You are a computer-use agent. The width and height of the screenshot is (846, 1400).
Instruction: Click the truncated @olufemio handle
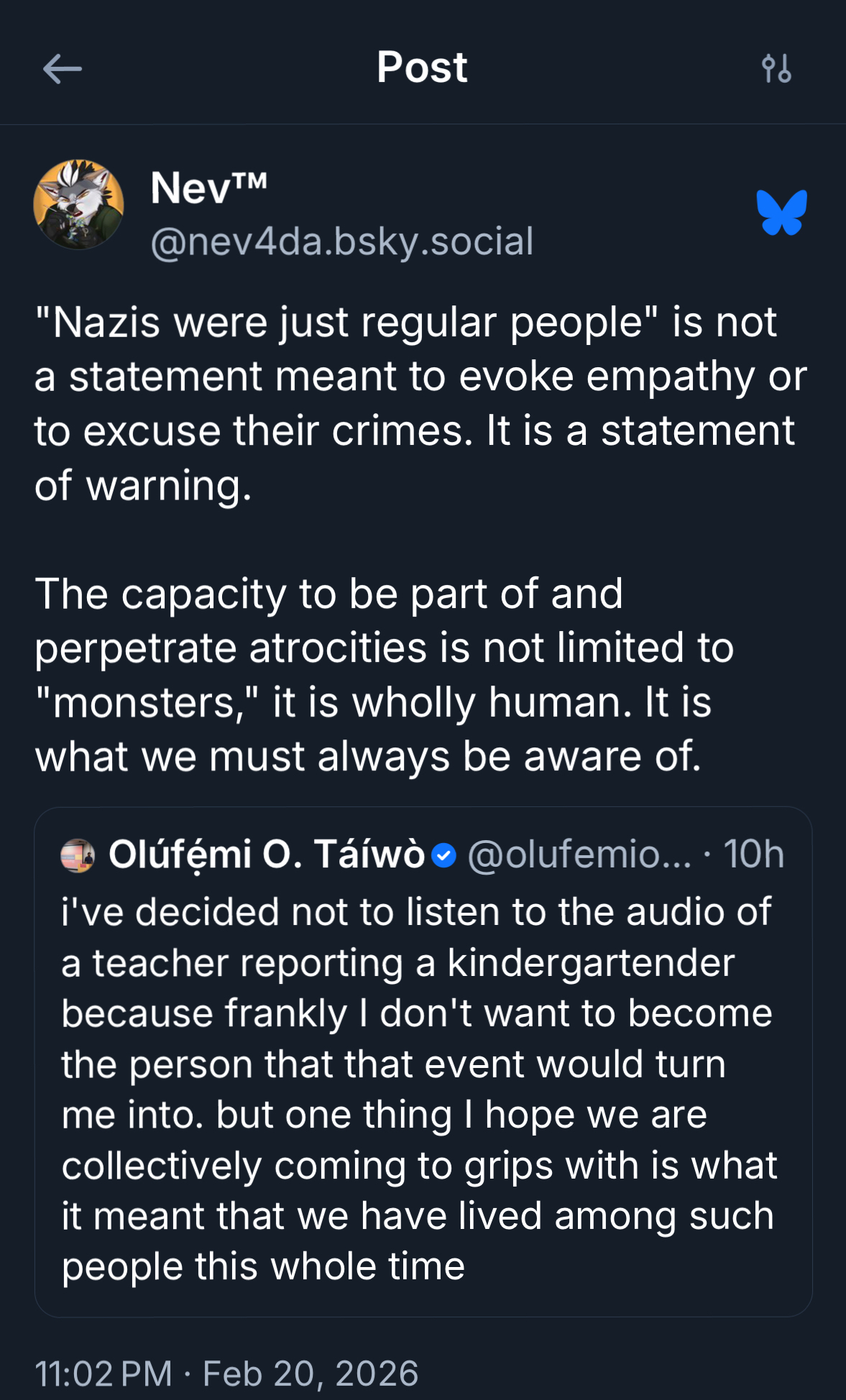(579, 855)
